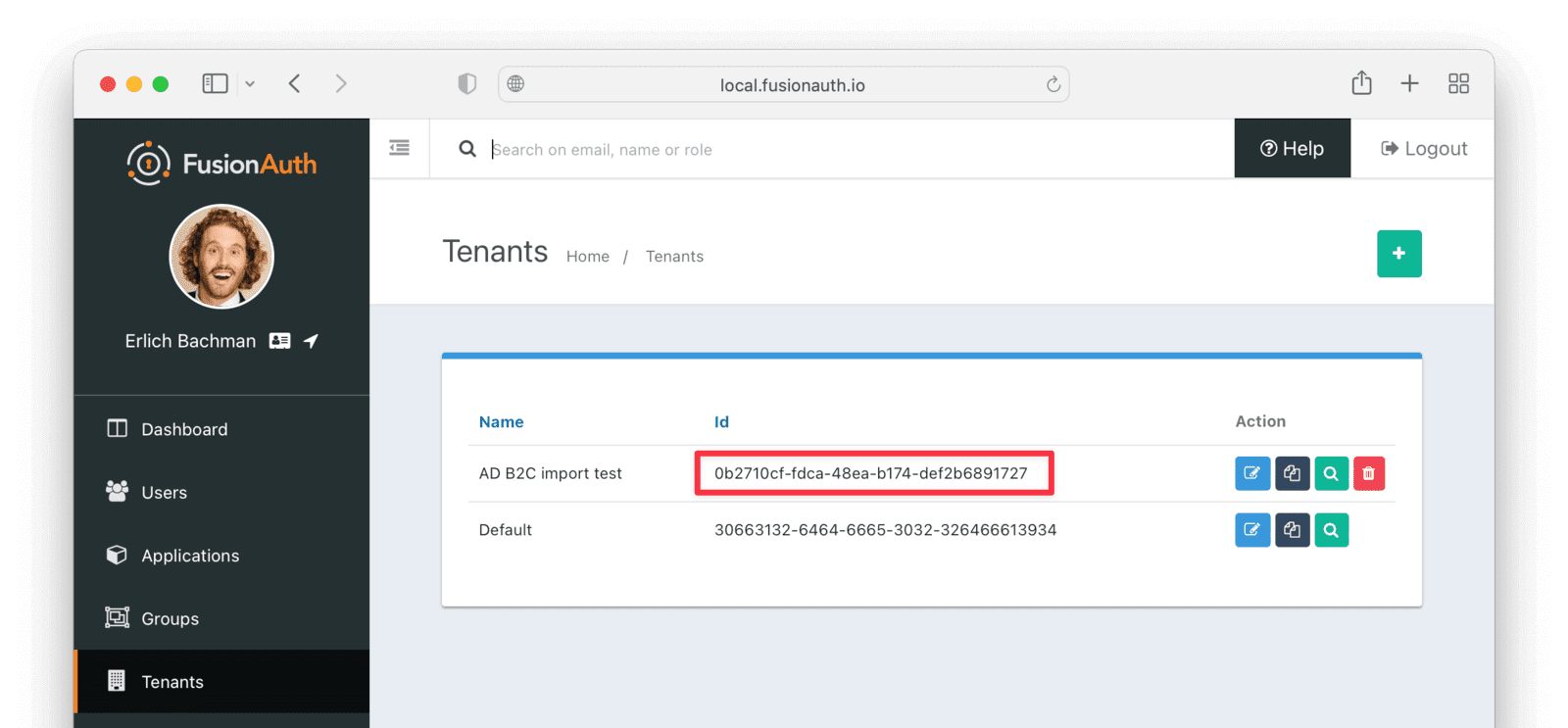This screenshot has width=1568, height=728.
Task: Duplicate the AD B2C import test tenant
Action: point(1292,473)
